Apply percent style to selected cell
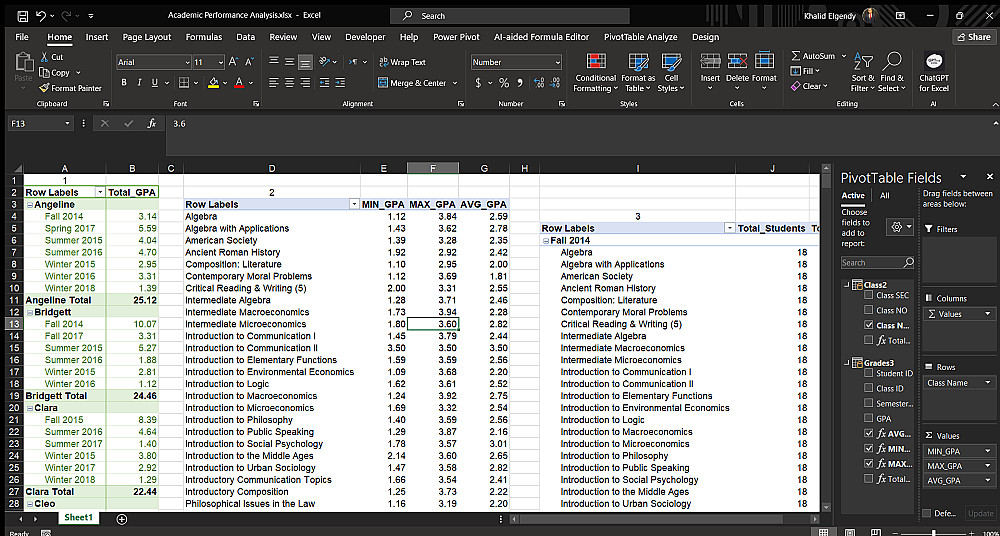Screen dimensions: 1000x536 [x=504, y=83]
